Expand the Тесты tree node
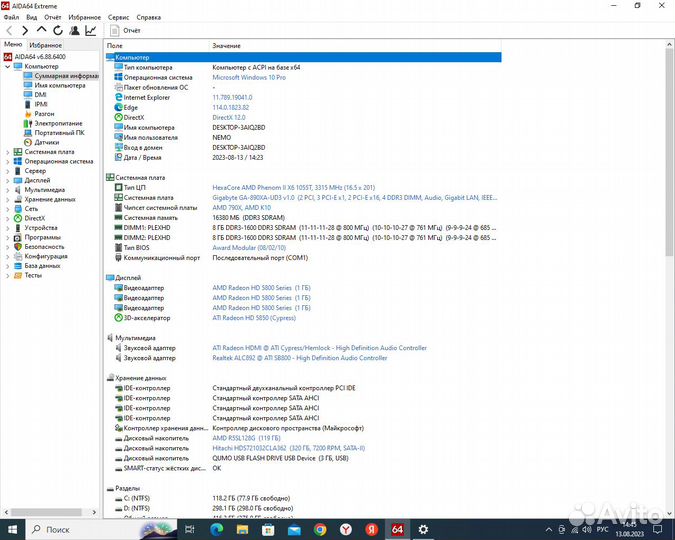Screen dimensions: 675x540 7,276
